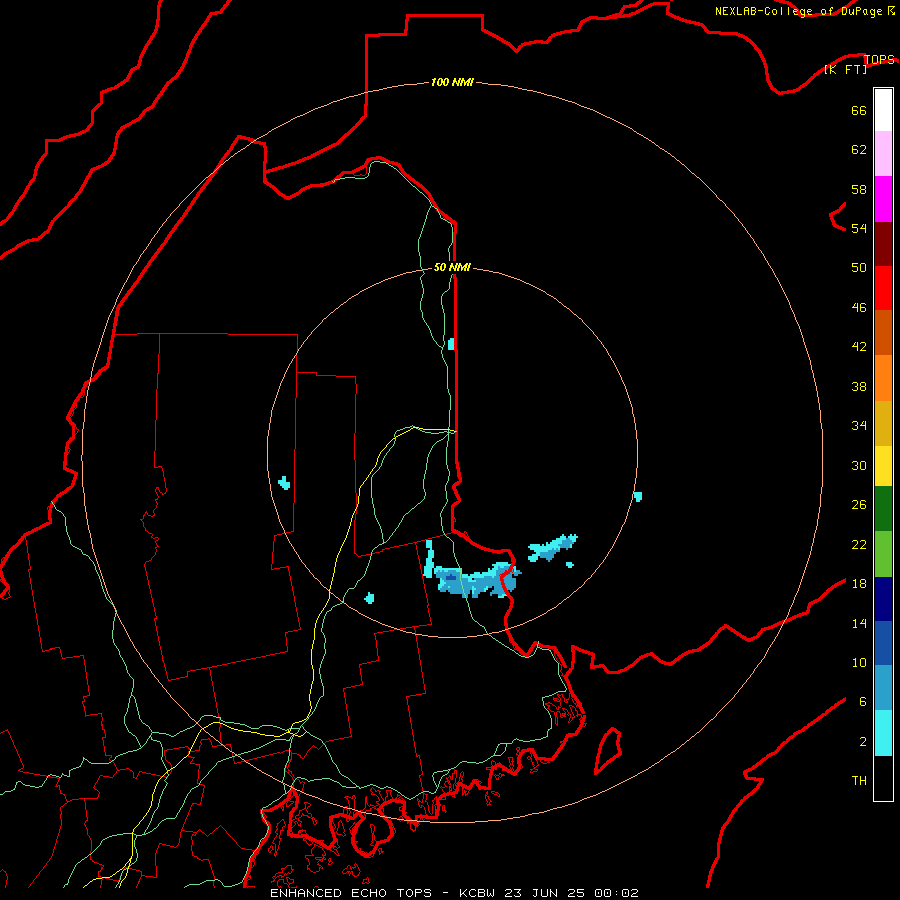Click legend value "30"
900x900 pixels.
(859, 465)
